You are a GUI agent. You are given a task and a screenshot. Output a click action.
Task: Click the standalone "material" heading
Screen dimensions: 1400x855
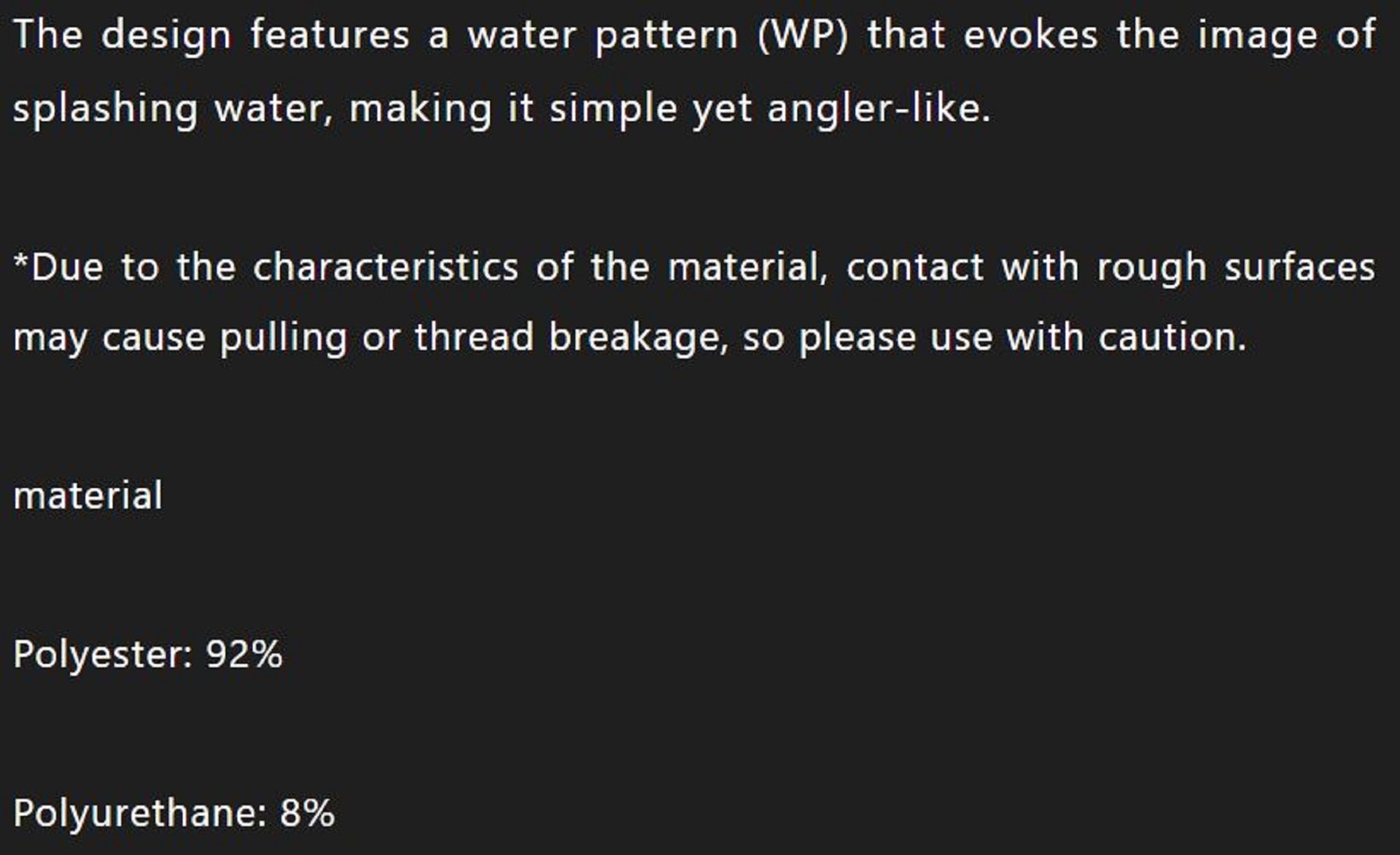click(88, 496)
